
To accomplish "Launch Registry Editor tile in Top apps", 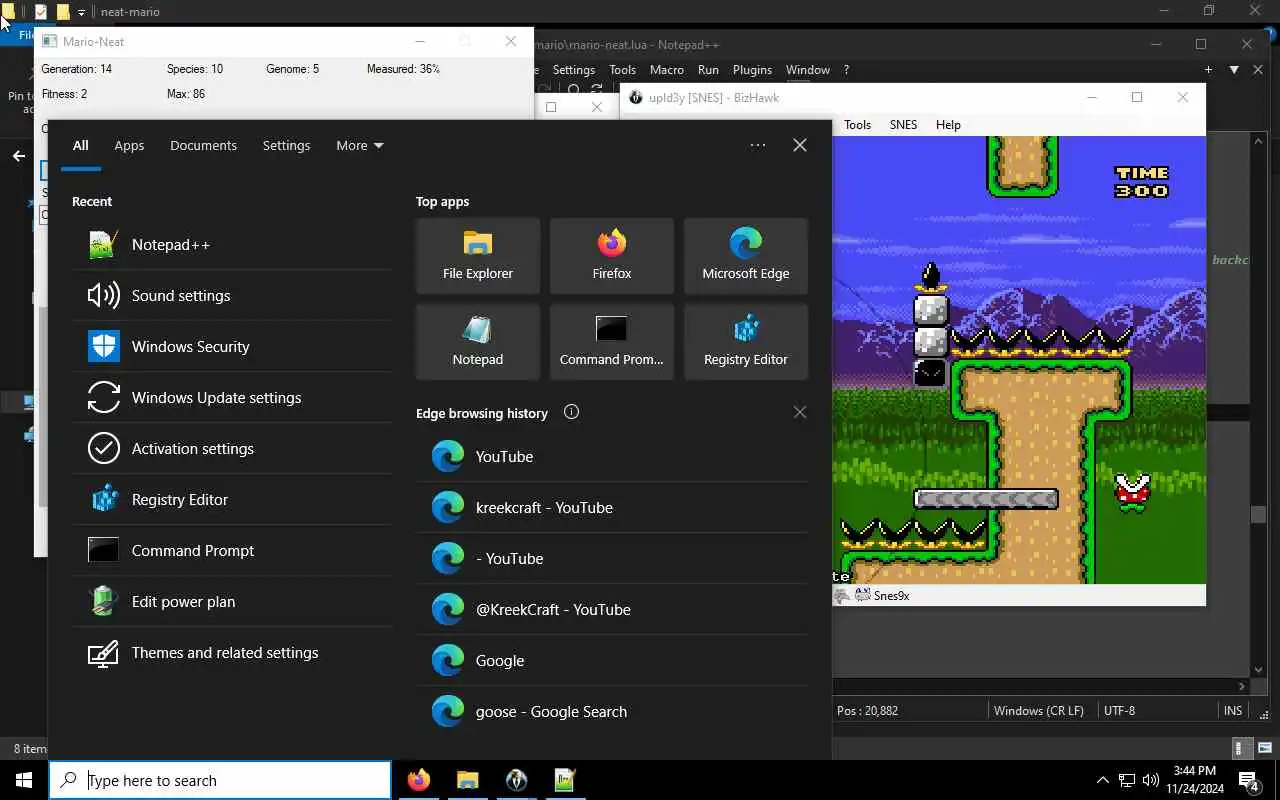I will point(746,342).
